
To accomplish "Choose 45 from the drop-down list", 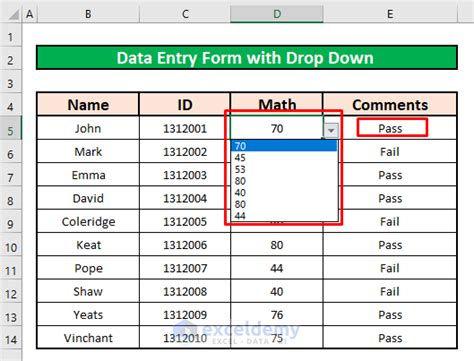I will (x=284, y=157).
